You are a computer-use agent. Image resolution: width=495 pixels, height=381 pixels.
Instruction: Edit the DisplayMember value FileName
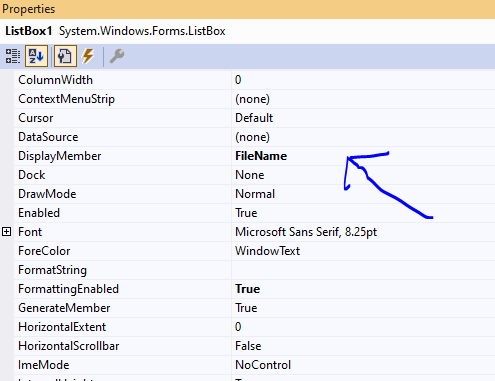[x=261, y=156]
